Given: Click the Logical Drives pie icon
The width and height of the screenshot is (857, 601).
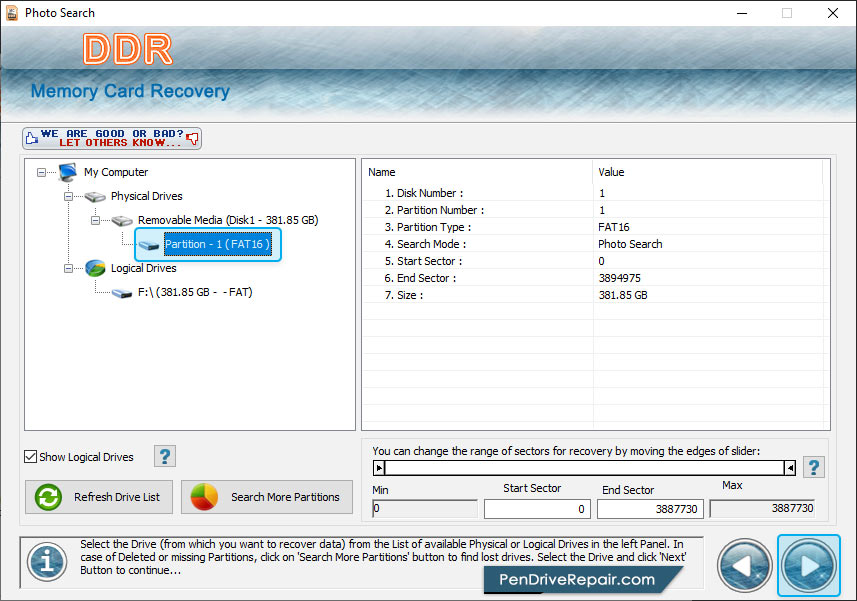Looking at the screenshot, I should click(x=95, y=268).
